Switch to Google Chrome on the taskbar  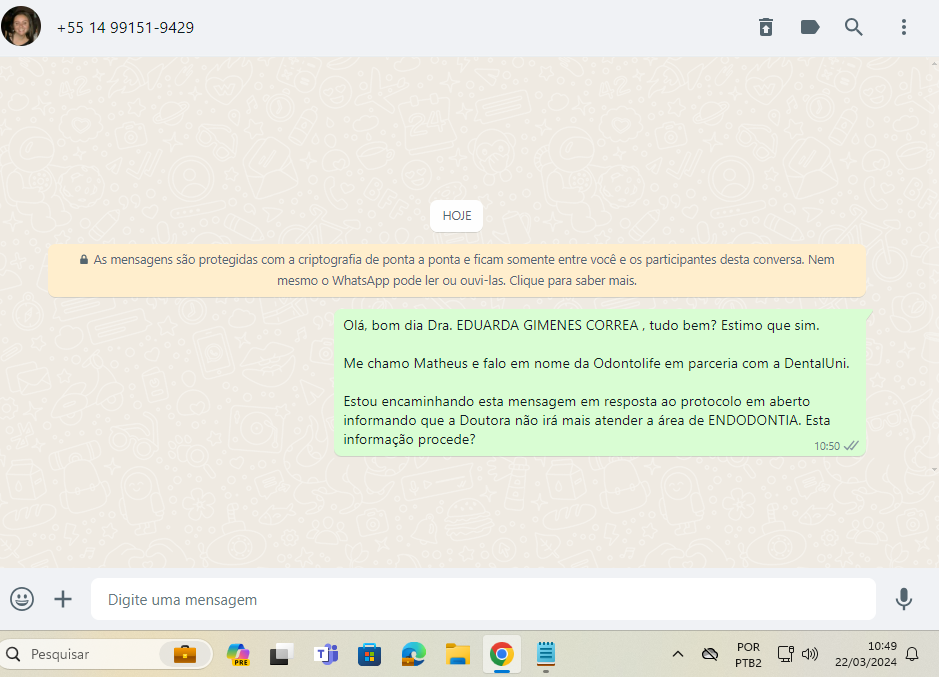(x=501, y=654)
